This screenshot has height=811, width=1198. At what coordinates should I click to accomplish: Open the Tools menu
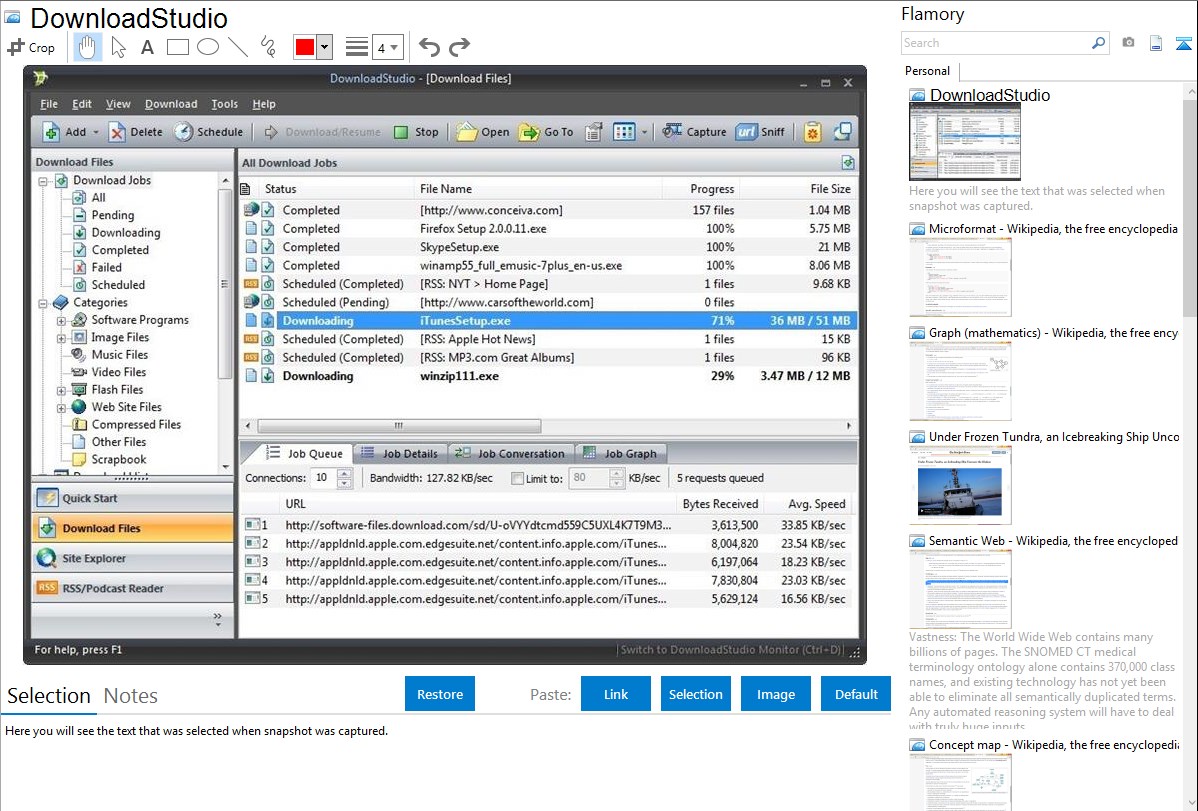(225, 104)
